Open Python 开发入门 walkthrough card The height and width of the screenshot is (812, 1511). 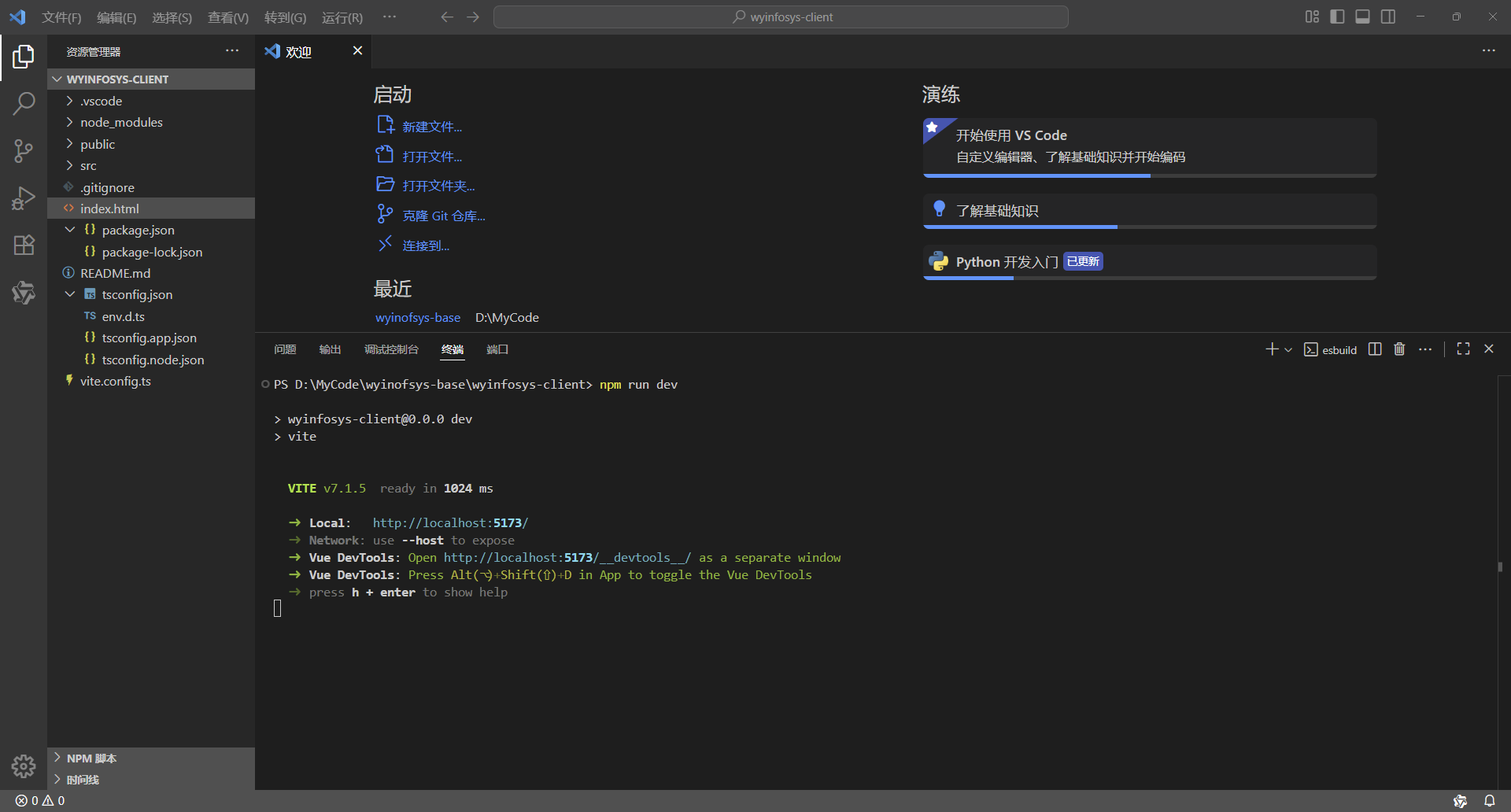pos(1150,262)
